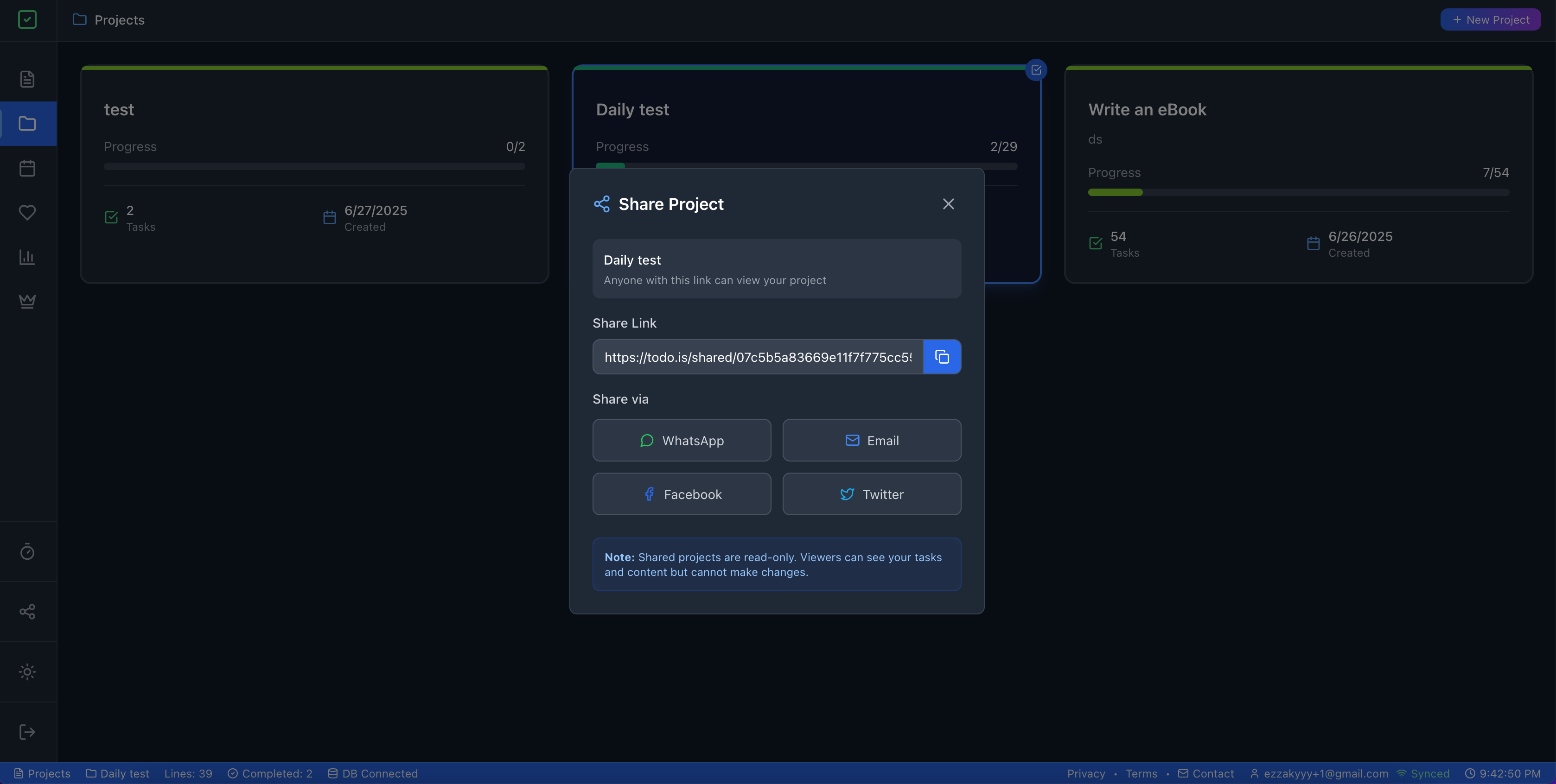Create a New Project
Screen dimensions: 1556x784
click(x=1490, y=19)
